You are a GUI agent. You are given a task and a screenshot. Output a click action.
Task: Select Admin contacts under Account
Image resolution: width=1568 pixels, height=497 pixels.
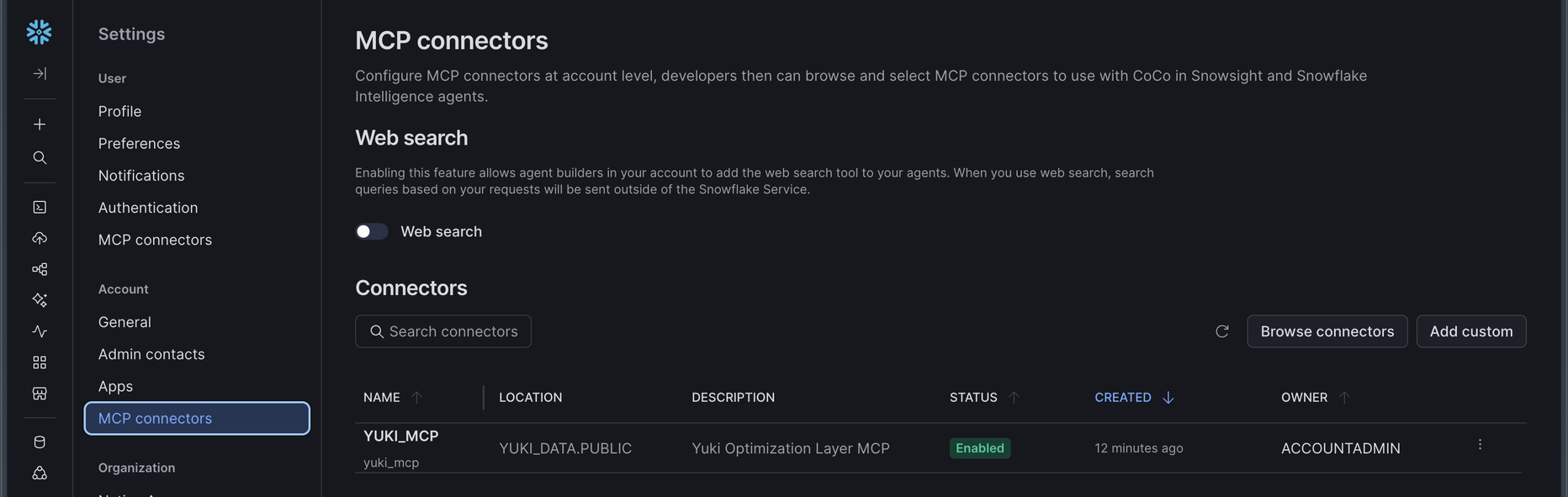pyautogui.click(x=151, y=354)
